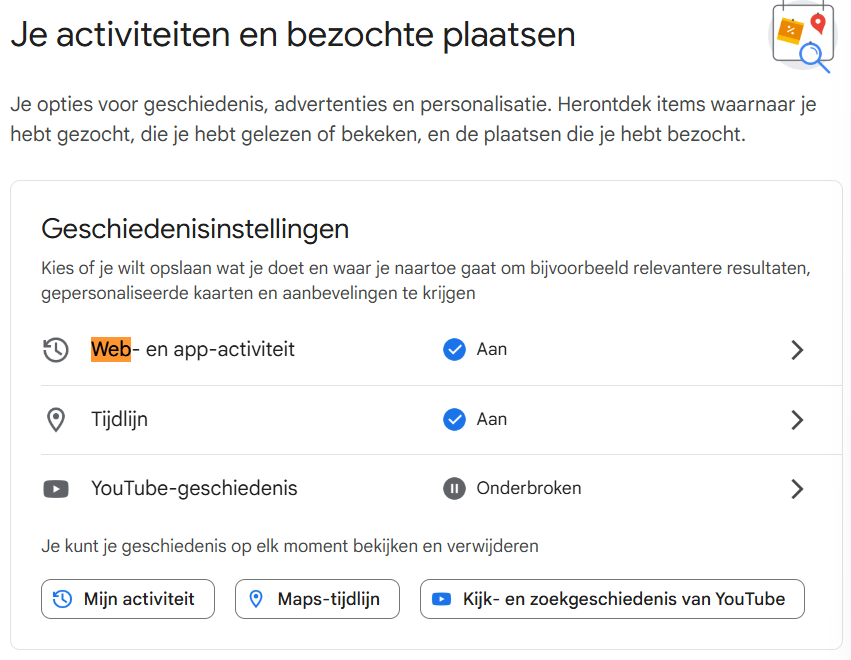Click the YouTube icon inside Kijk- en zoekgeschiedenis button

(441, 599)
